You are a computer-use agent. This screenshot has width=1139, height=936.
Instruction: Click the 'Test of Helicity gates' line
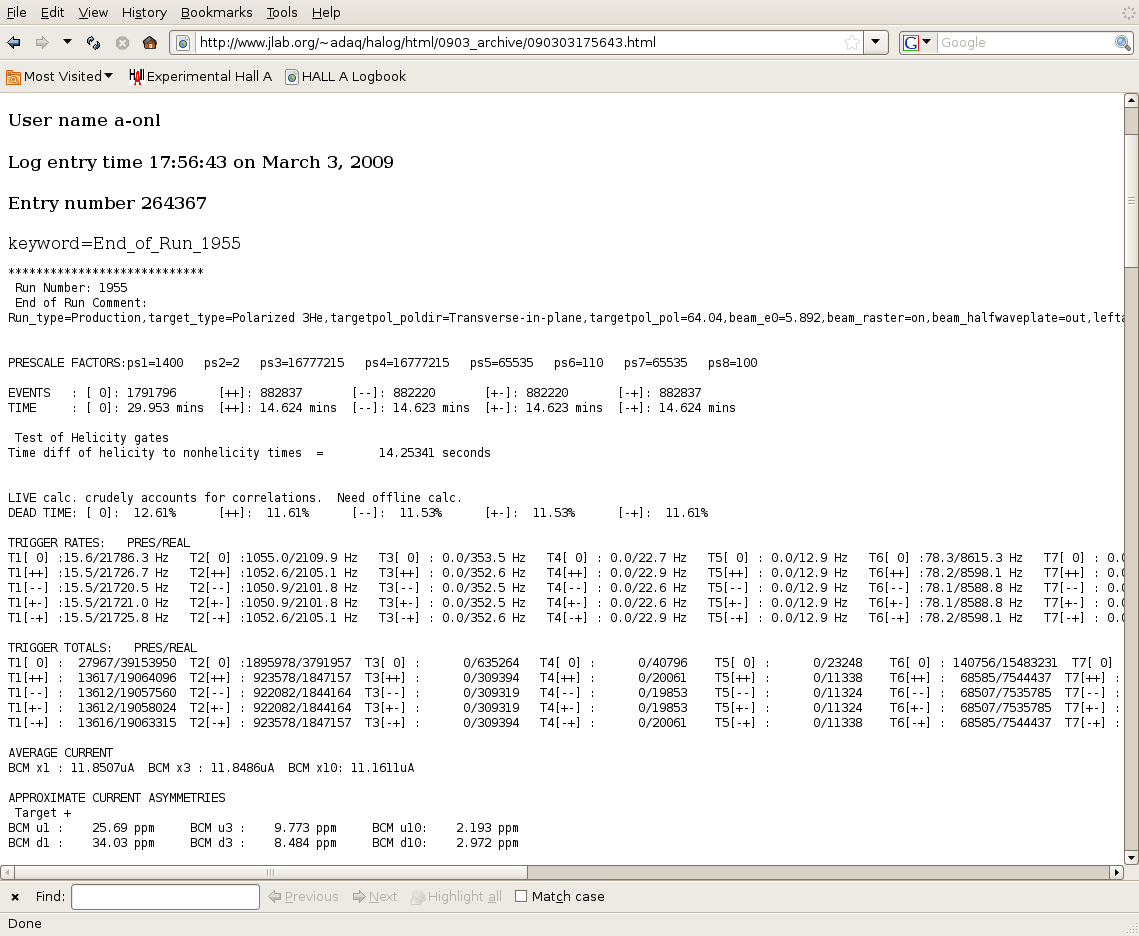point(92,437)
